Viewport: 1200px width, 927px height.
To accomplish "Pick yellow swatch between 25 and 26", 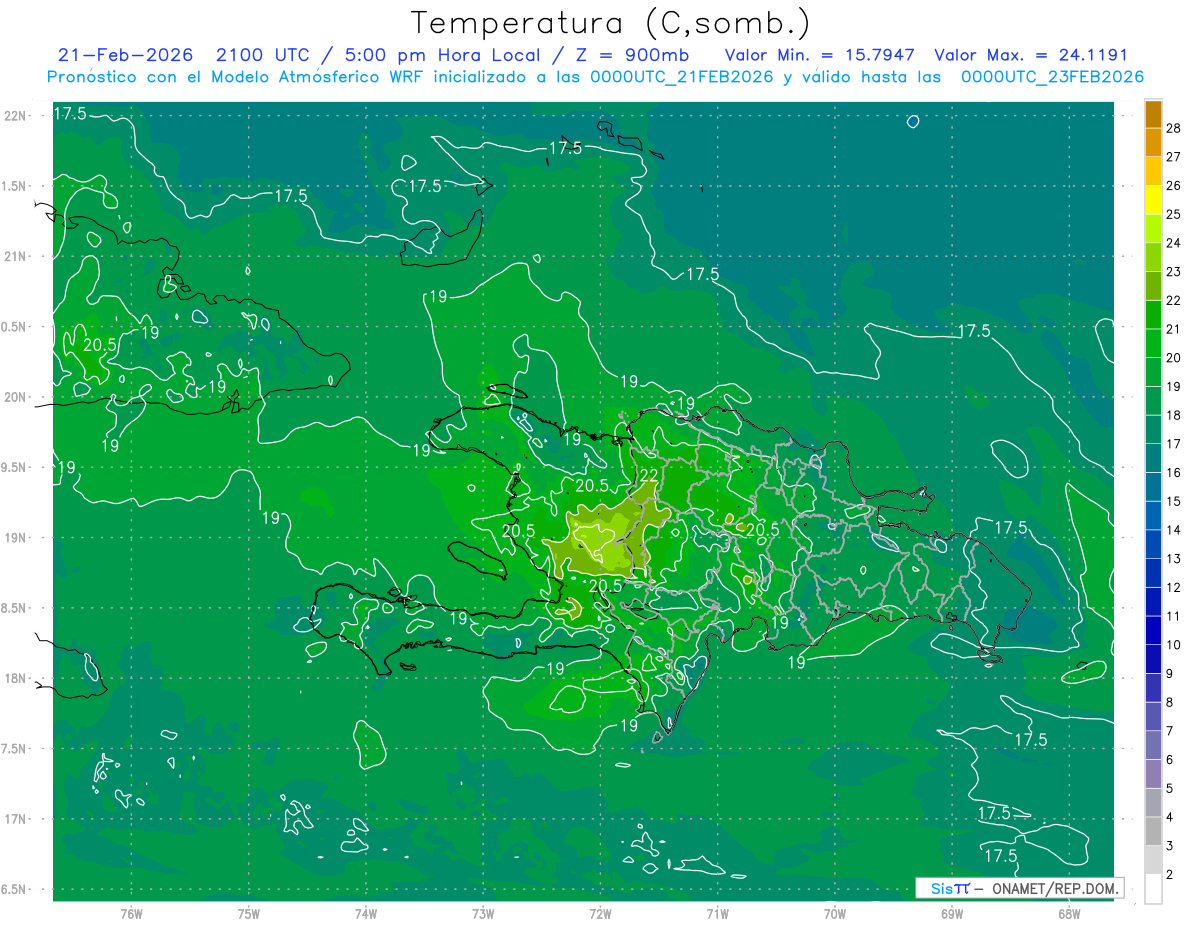I will coord(1153,200).
